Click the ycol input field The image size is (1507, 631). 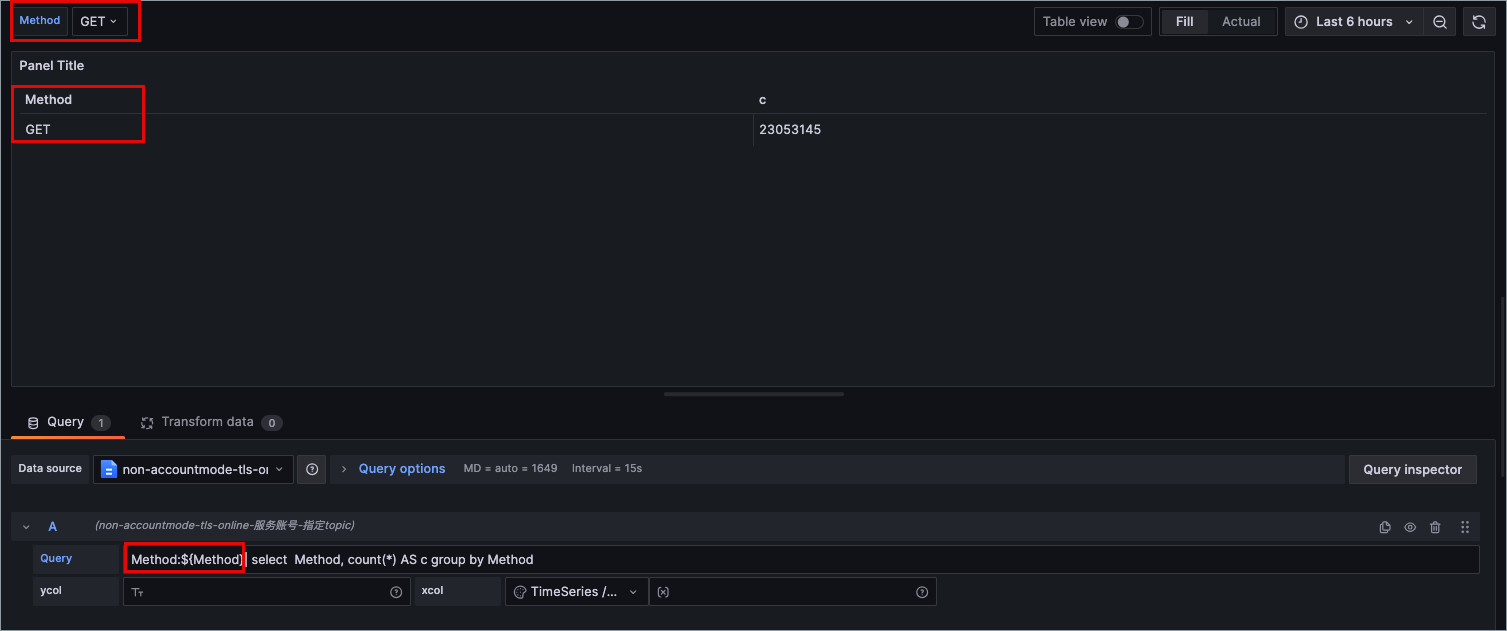[x=266, y=592]
